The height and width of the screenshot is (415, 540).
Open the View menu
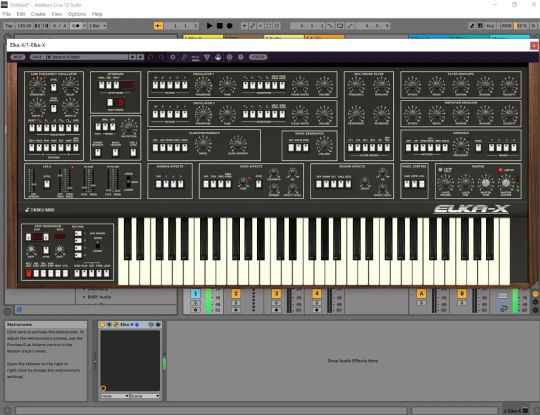[x=56, y=14]
